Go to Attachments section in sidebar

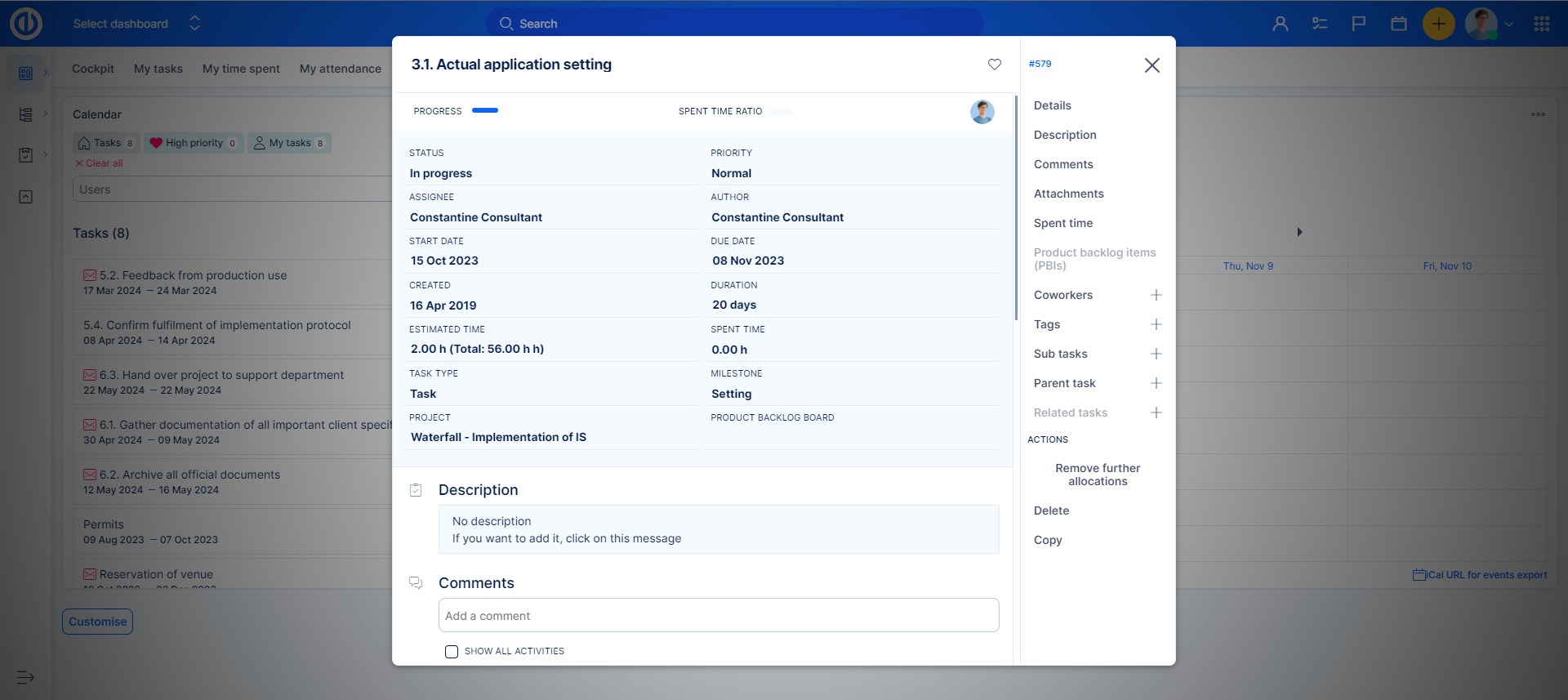[x=1068, y=194]
